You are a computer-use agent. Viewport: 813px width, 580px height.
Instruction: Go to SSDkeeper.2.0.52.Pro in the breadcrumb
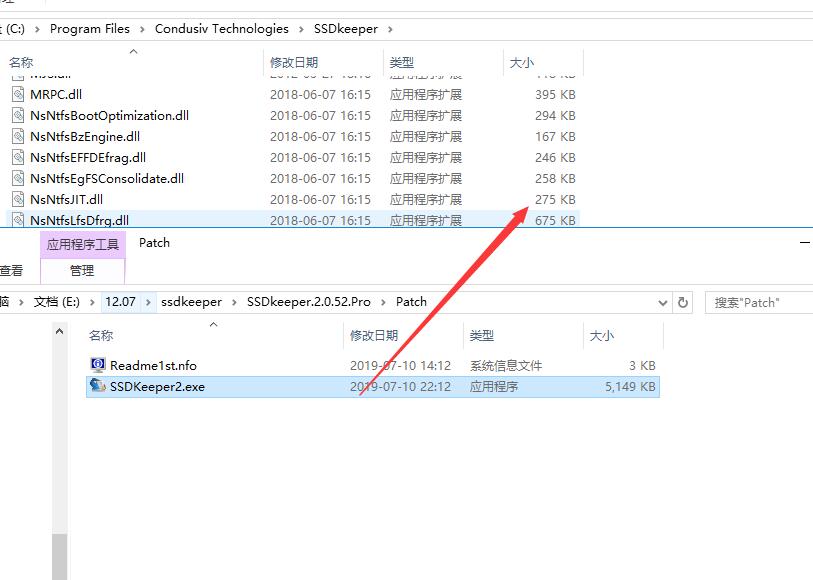pos(309,302)
